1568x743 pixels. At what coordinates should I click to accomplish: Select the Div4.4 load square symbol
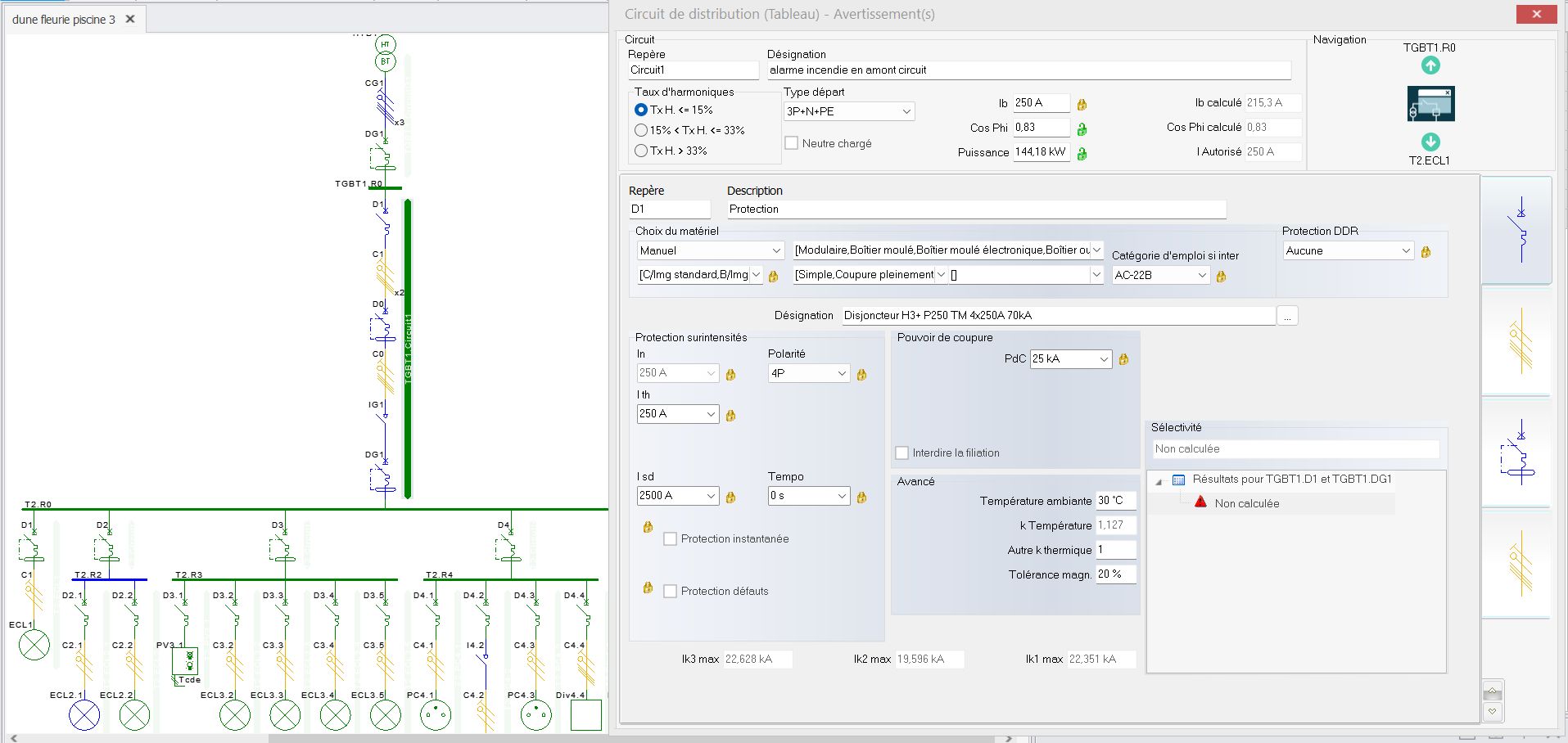click(x=586, y=715)
